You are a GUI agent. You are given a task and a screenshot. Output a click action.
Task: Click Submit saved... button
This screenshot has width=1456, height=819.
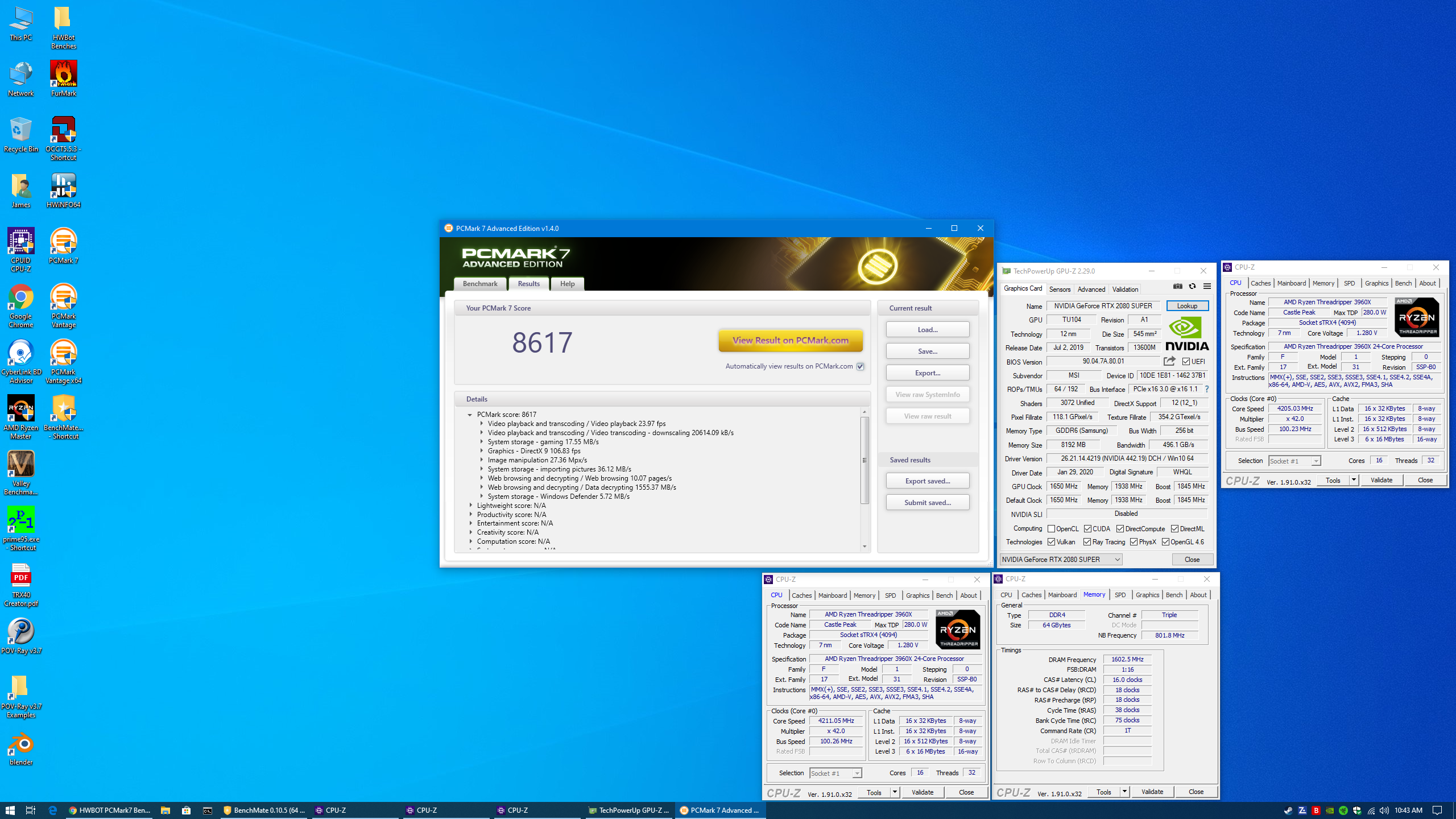pyautogui.click(x=928, y=502)
